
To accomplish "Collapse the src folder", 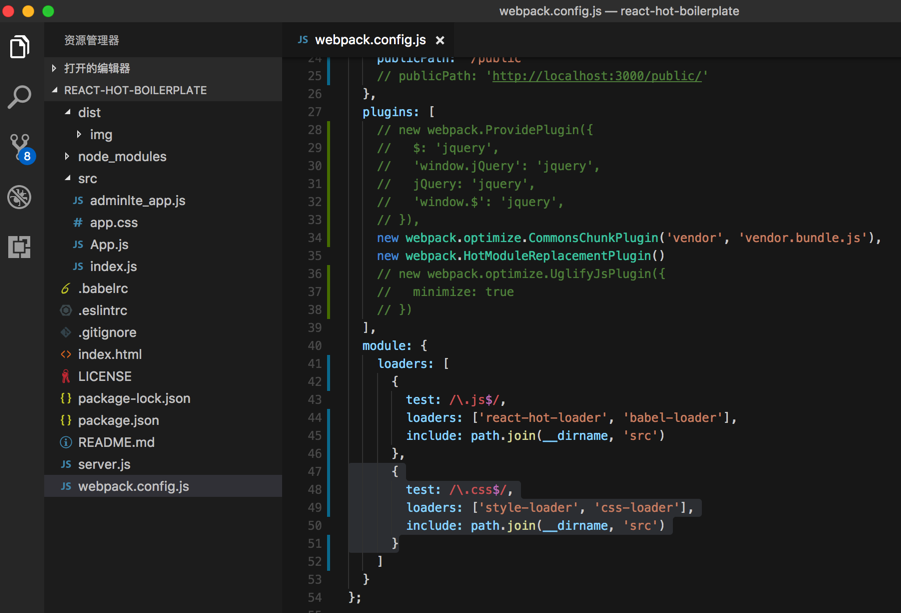I will [87, 178].
